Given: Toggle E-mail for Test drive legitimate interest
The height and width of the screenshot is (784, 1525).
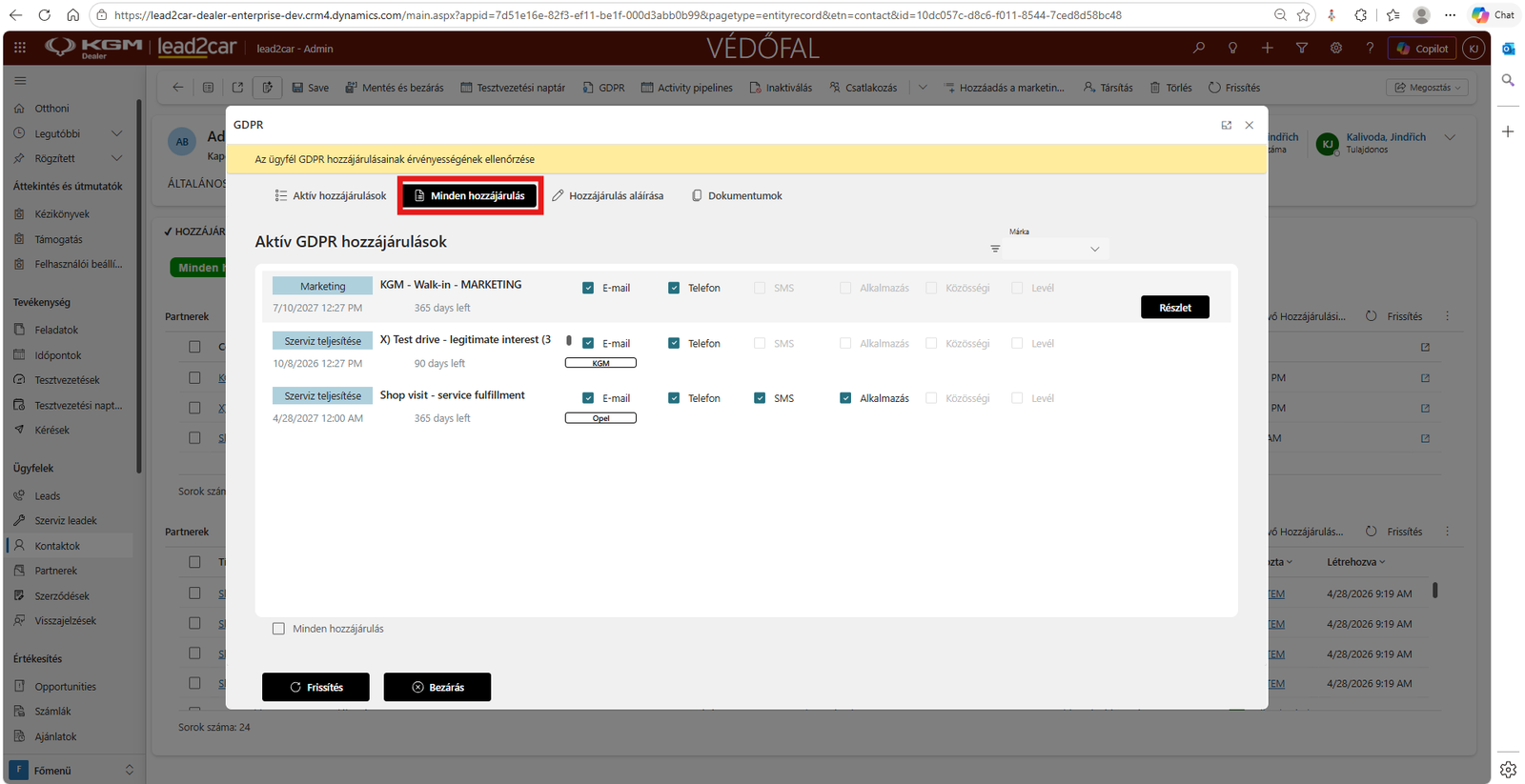Looking at the screenshot, I should (588, 343).
